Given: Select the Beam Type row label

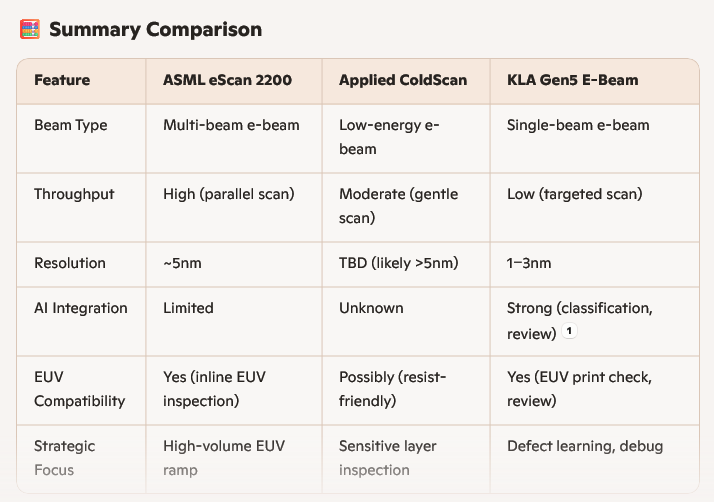Looking at the screenshot, I should [70, 125].
